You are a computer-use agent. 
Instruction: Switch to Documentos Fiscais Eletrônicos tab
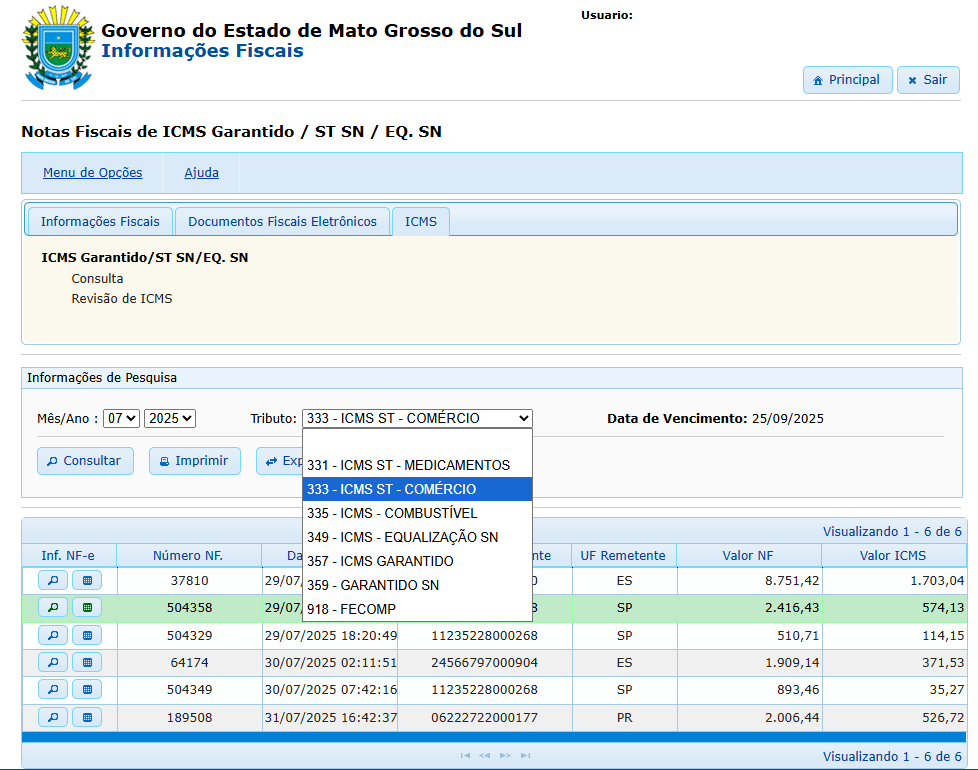282,221
